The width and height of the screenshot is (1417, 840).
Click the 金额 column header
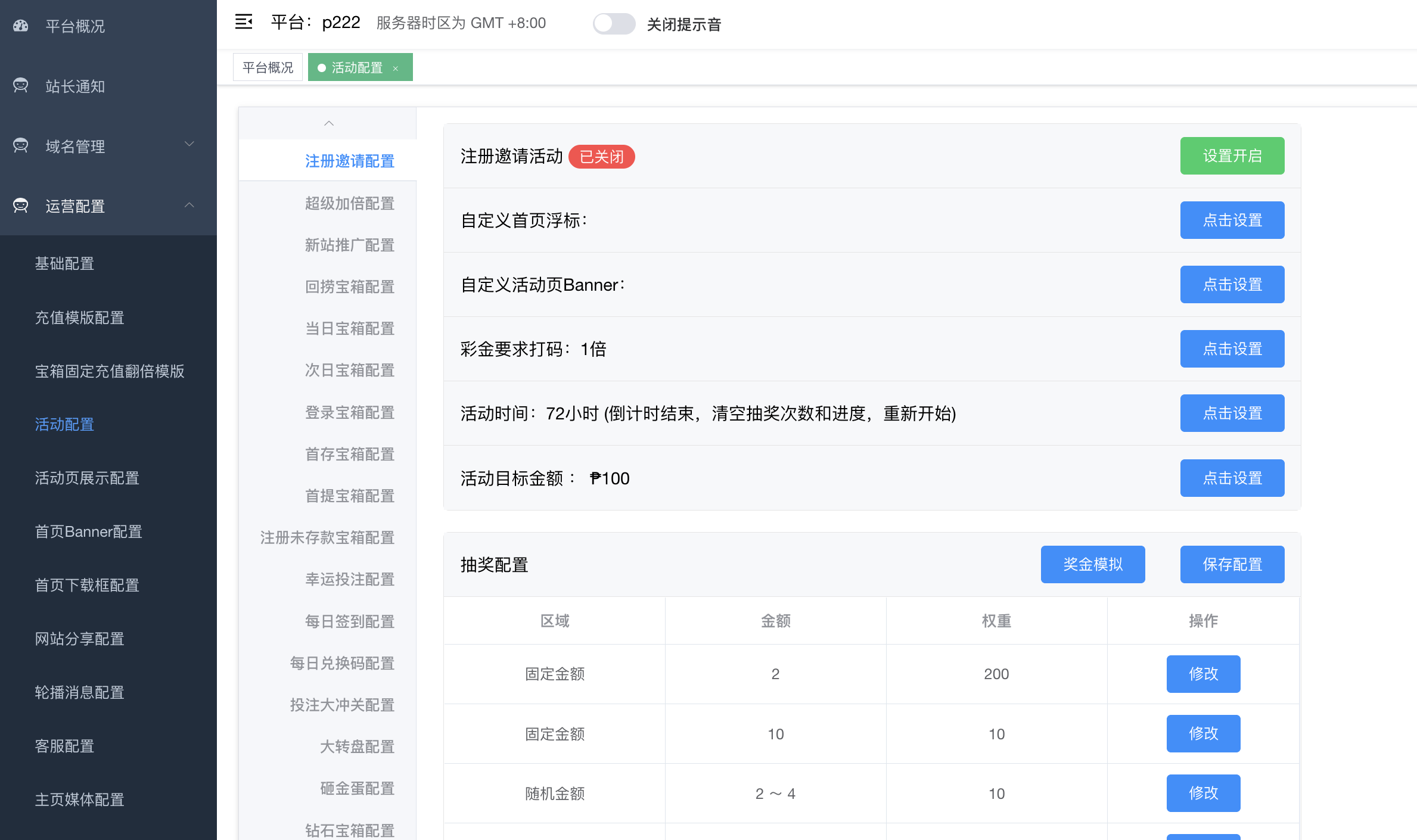[x=776, y=621]
